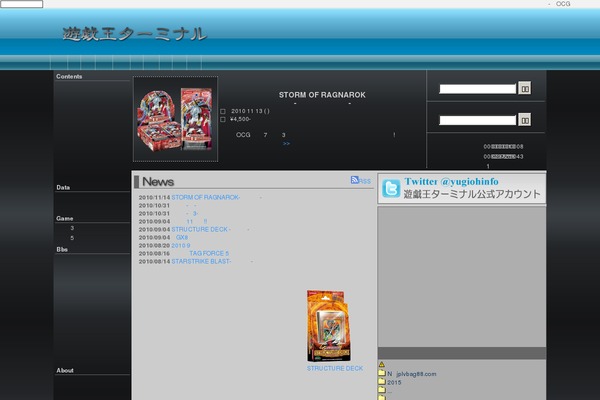Click the button beside the upper search field
Image resolution: width=600 pixels, height=400 pixels.
coord(525,88)
